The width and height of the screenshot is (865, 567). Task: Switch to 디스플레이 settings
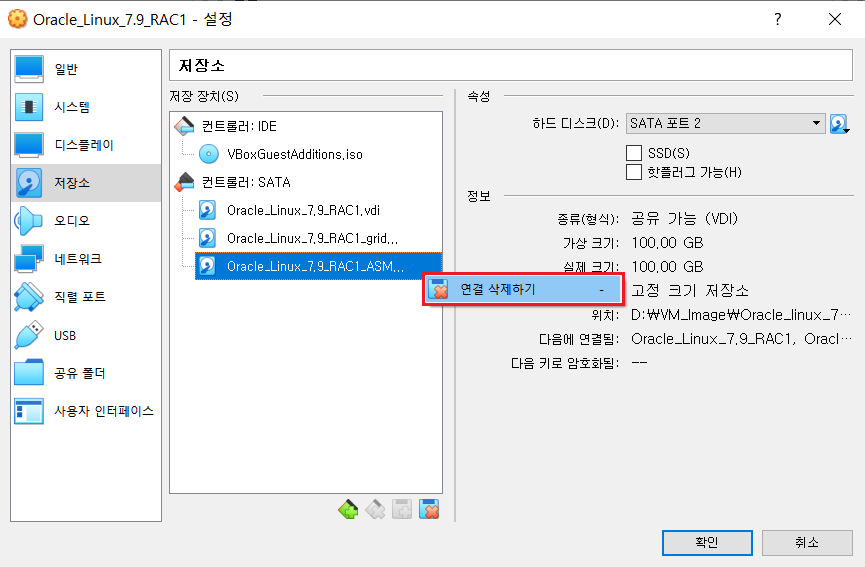pos(86,145)
